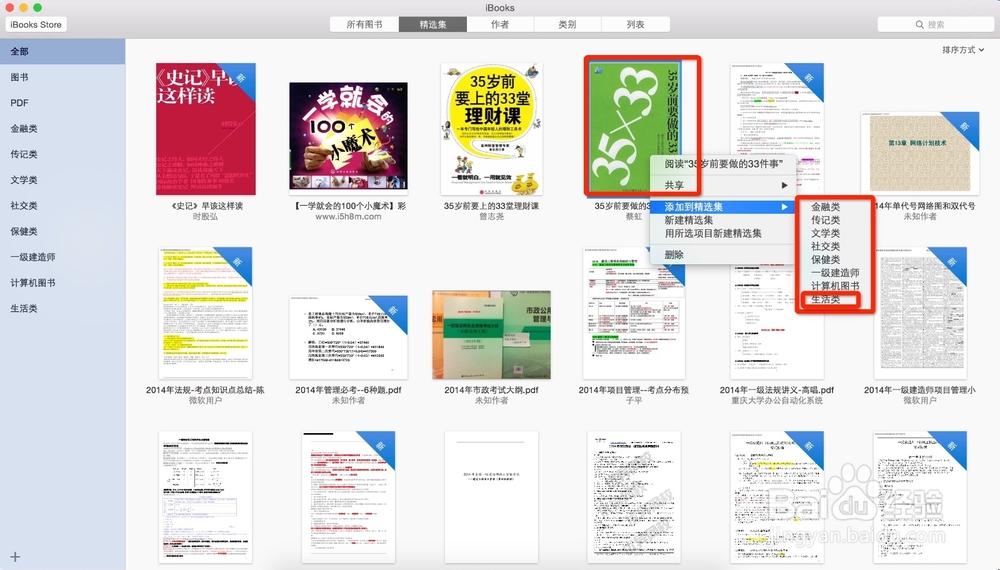The height and width of the screenshot is (570, 1000).
Task: Select 全部 in the sidebar
Action: pyautogui.click(x=62, y=51)
